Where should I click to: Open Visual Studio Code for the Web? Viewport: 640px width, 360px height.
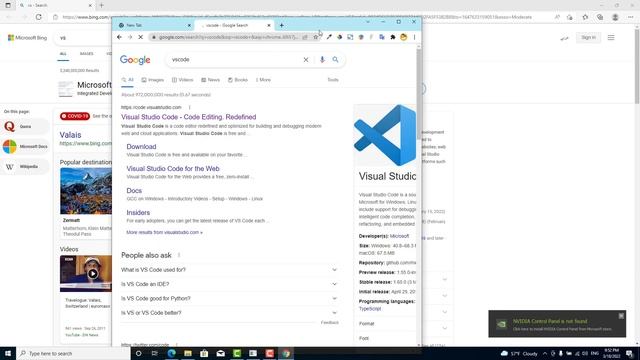[173, 169]
